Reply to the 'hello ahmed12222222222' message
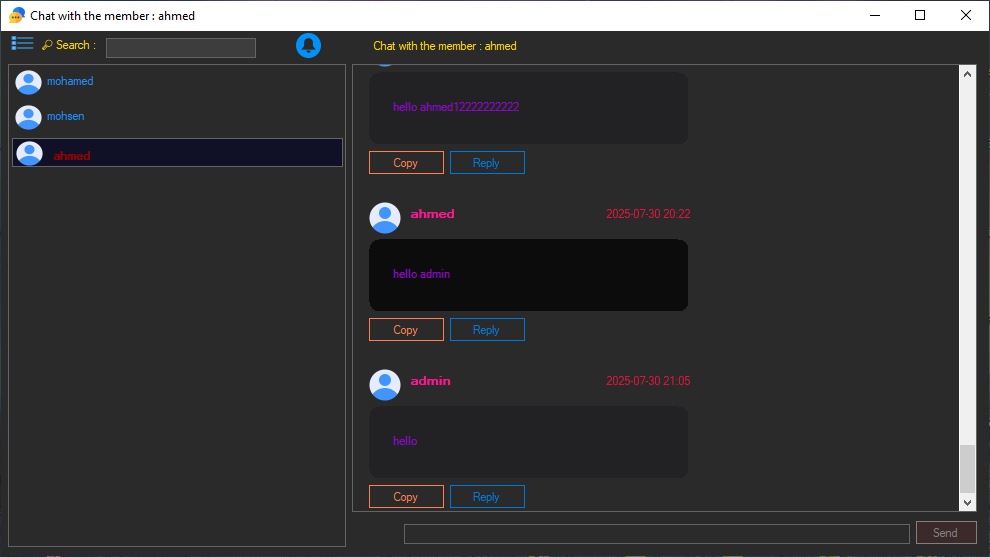 (x=487, y=163)
